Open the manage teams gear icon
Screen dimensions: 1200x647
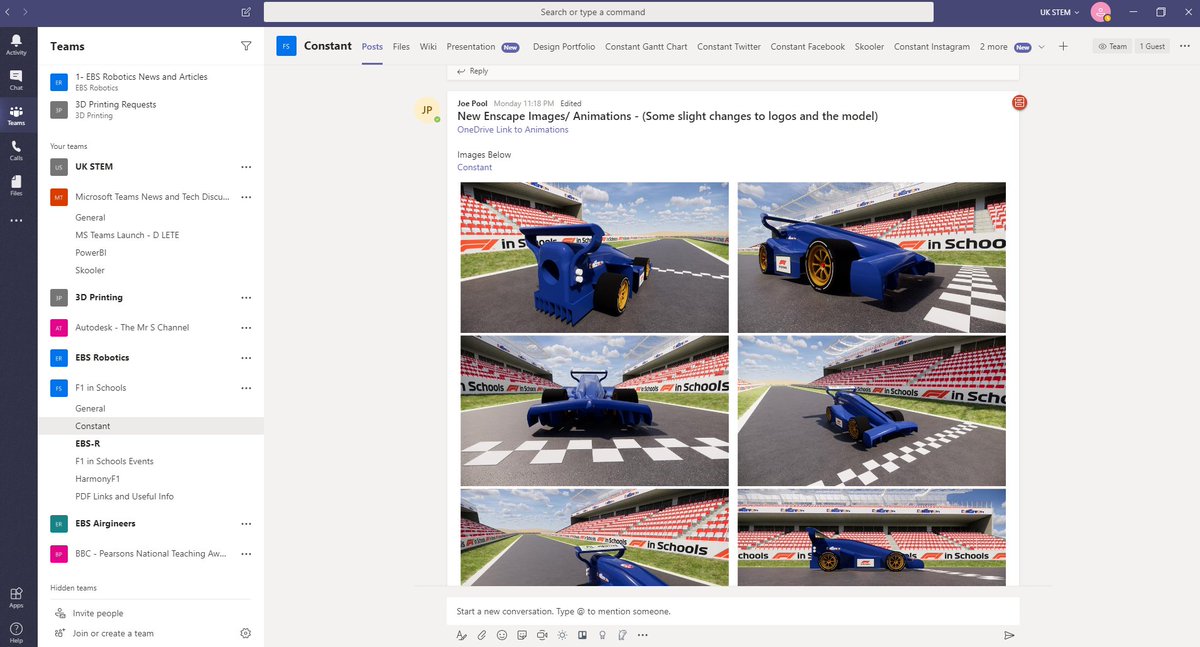pyautogui.click(x=246, y=633)
